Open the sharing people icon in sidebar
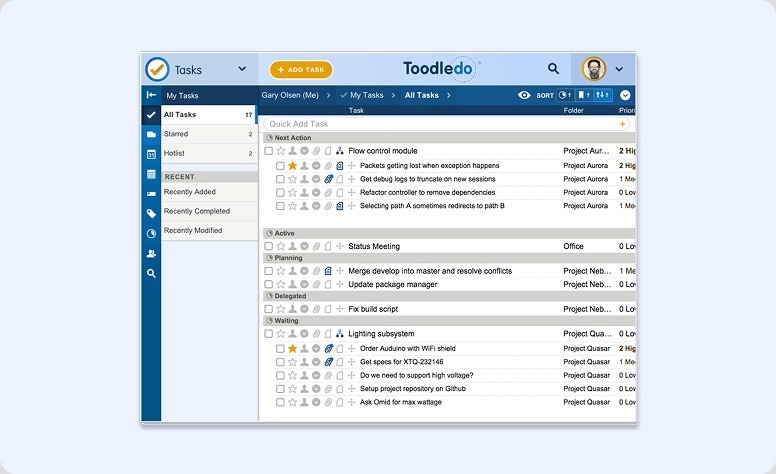The image size is (776, 474). point(151,253)
